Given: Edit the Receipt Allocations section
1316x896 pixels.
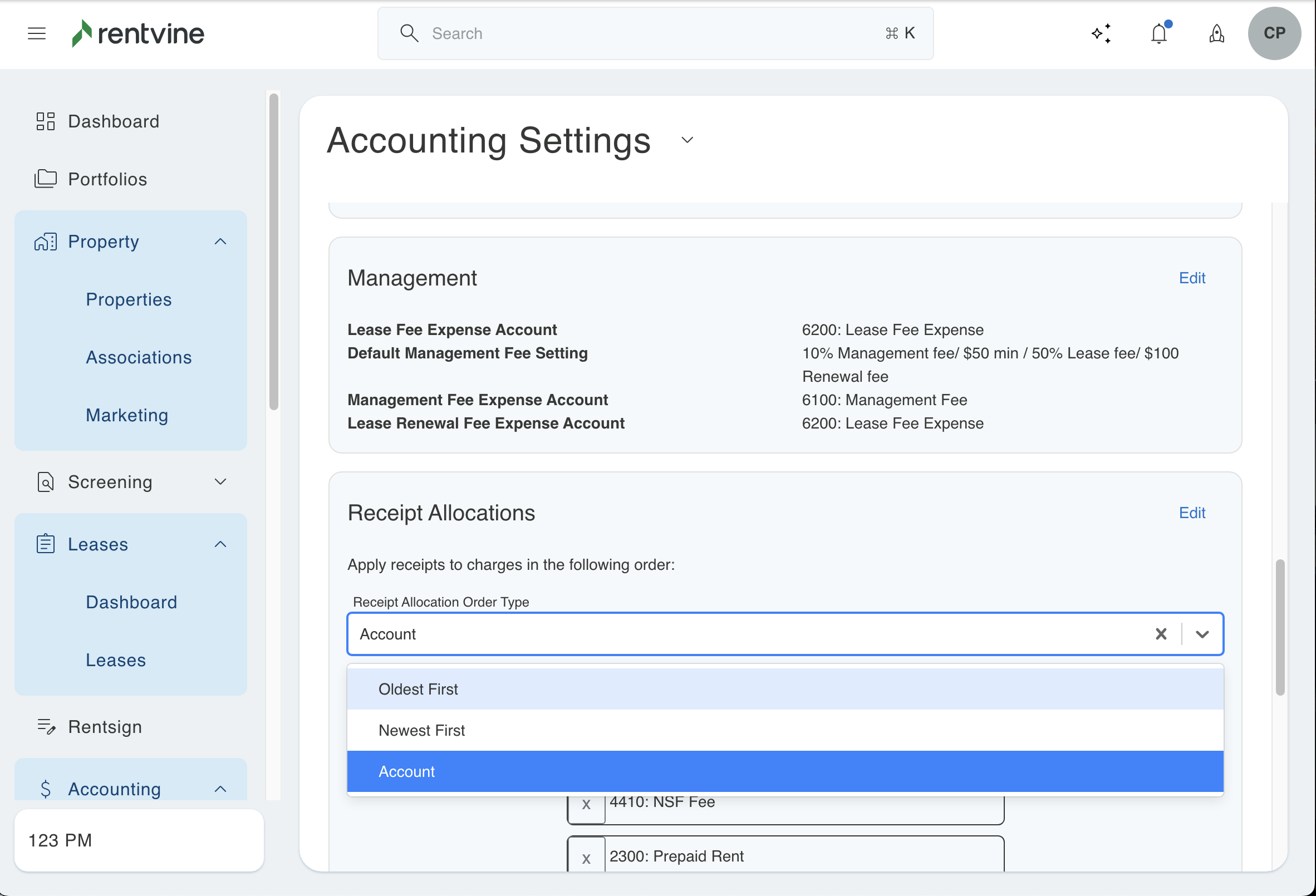Looking at the screenshot, I should click(1192, 513).
